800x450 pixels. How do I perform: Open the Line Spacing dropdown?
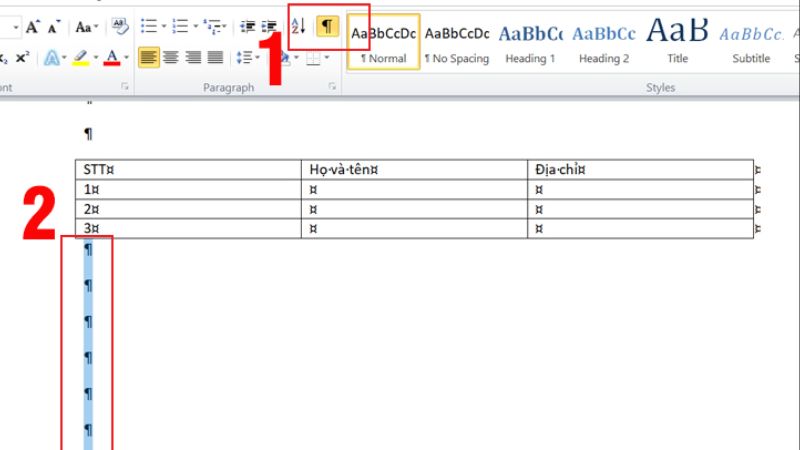[x=247, y=58]
